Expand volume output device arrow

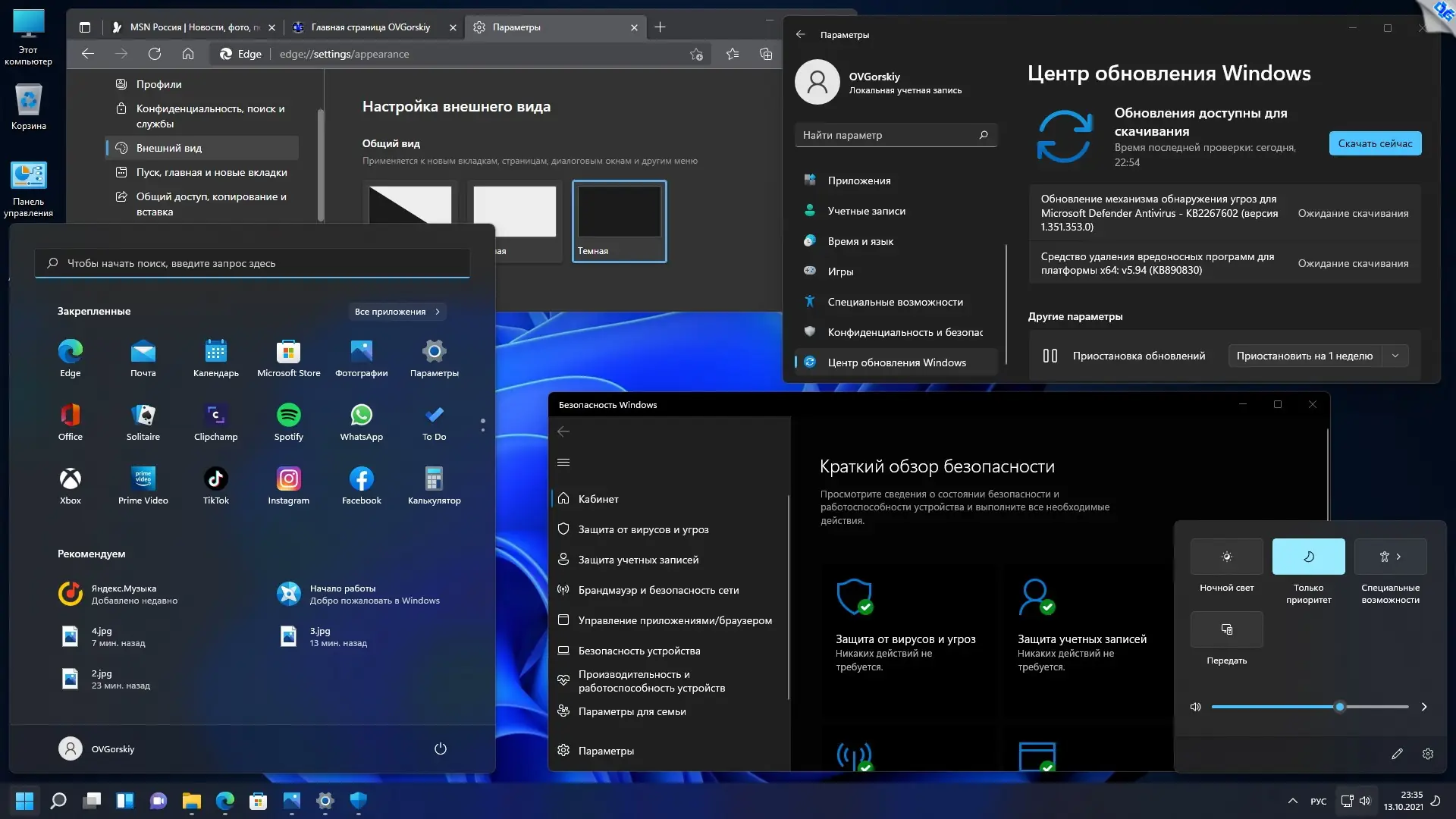(x=1423, y=707)
